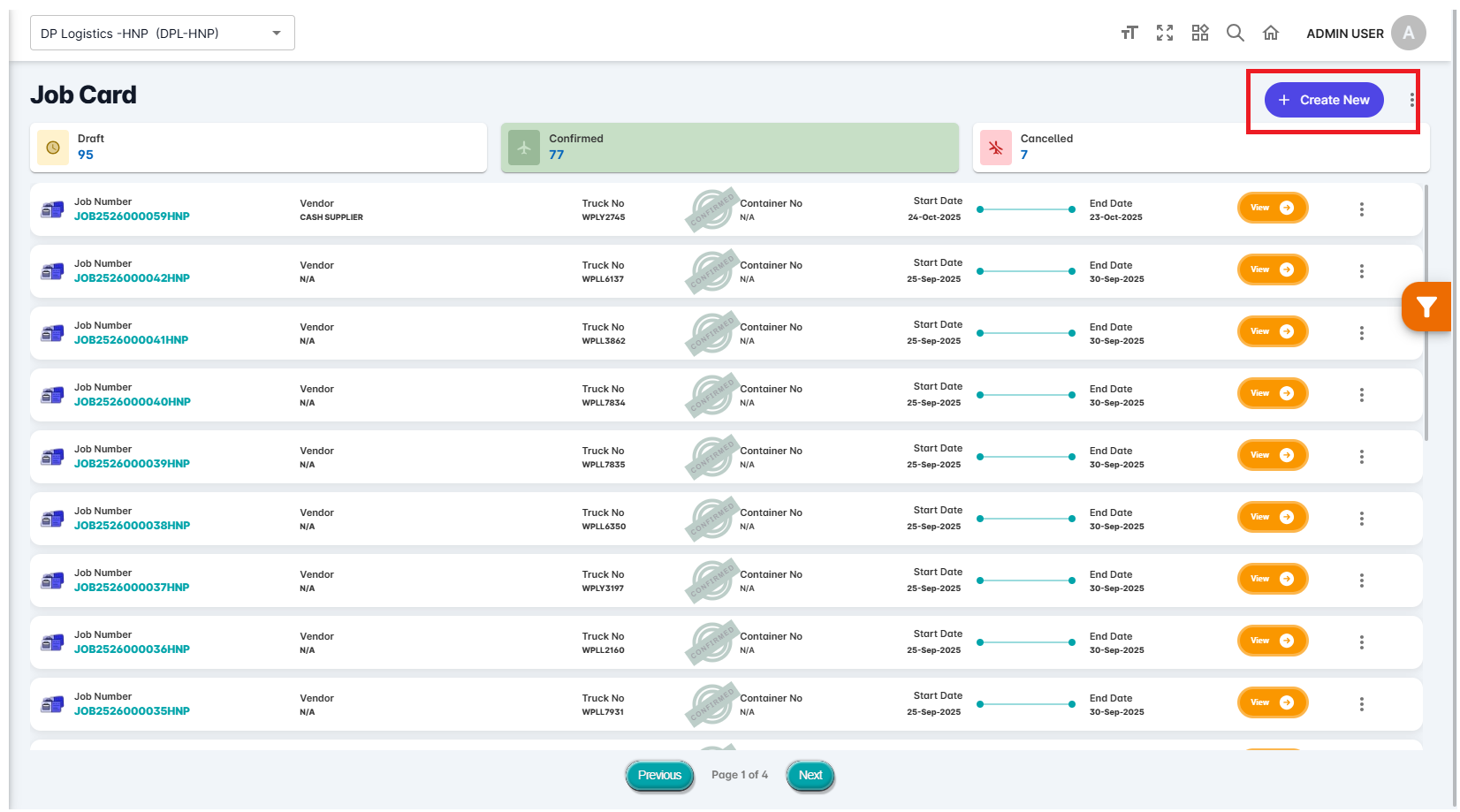Go to home via house icon
Image resolution: width=1460 pixels, height=812 pixels.
pos(1271,33)
